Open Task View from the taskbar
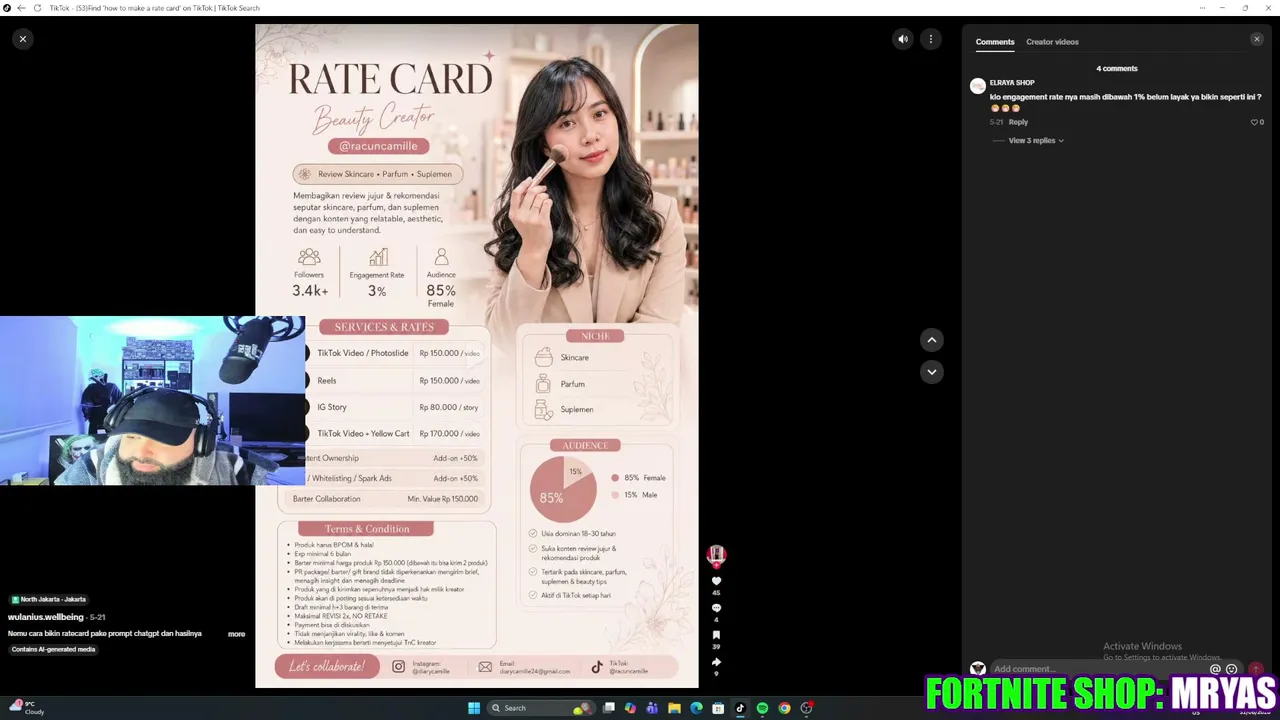Viewport: 1280px width, 720px height. pyautogui.click(x=608, y=708)
